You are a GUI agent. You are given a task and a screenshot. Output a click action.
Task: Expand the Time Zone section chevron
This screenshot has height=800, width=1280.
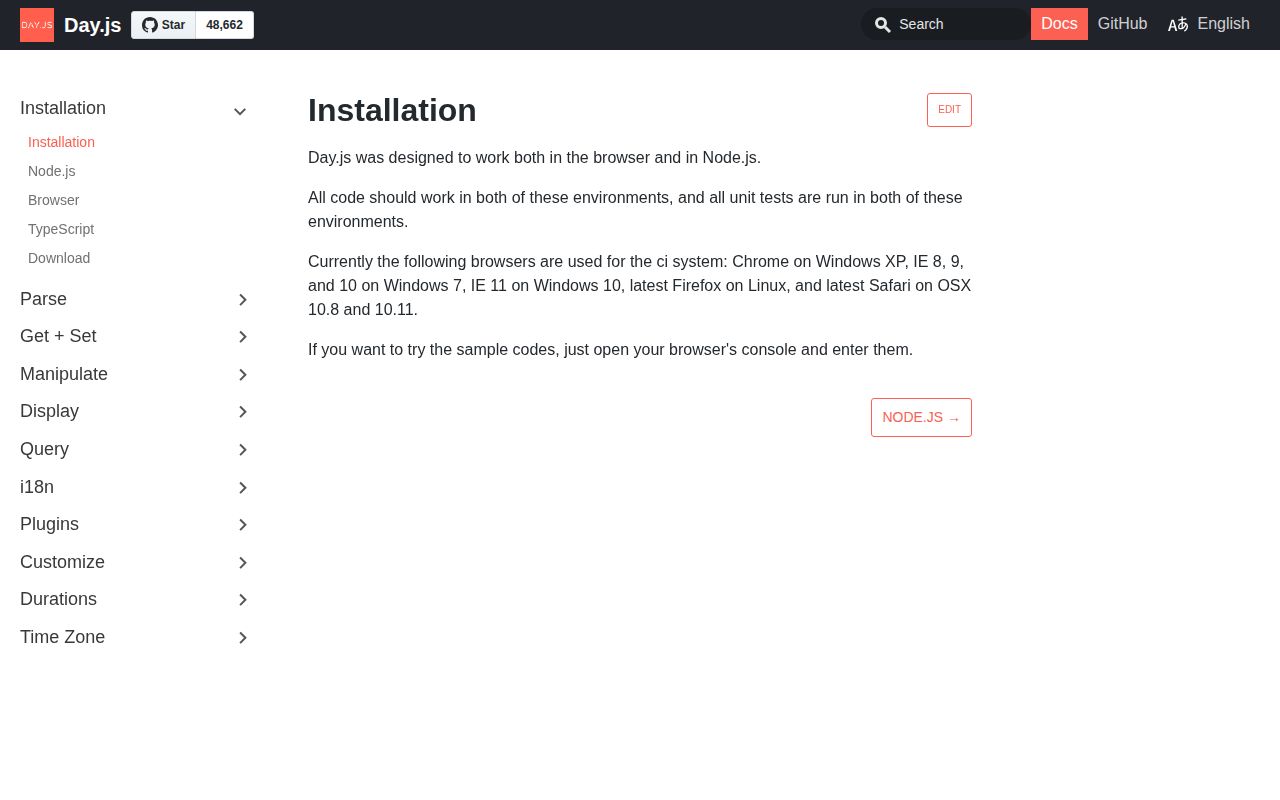pyautogui.click(x=242, y=638)
